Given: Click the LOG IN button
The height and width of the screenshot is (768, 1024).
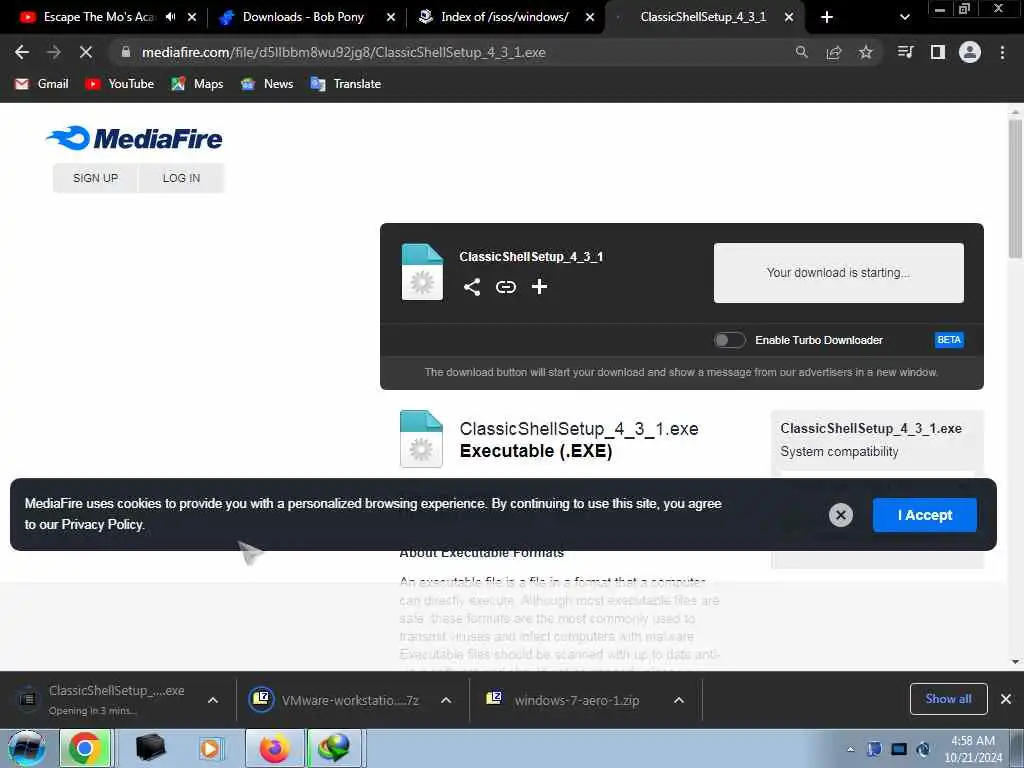Looking at the screenshot, I should tap(181, 178).
